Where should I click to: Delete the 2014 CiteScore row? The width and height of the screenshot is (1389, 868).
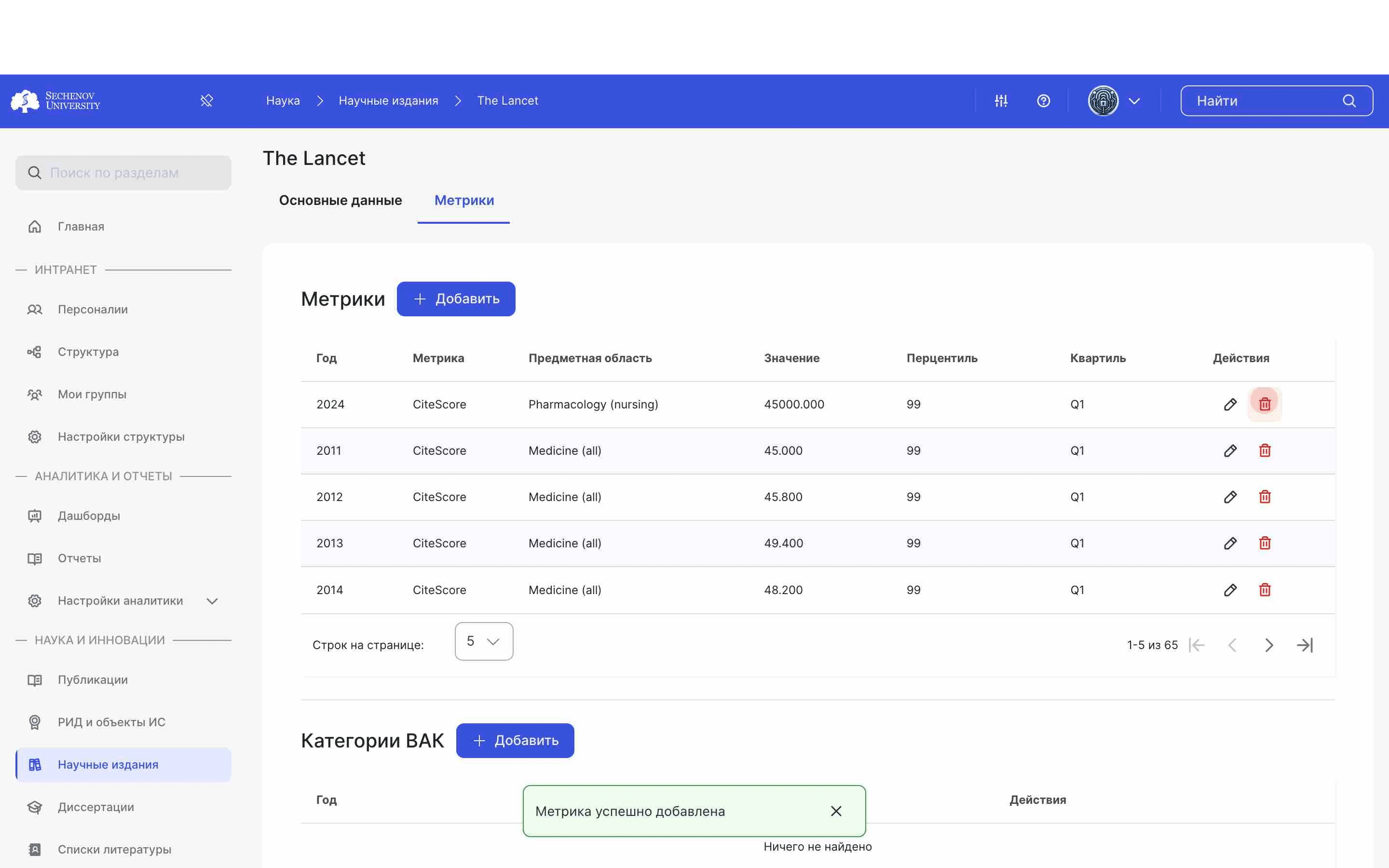coord(1265,590)
